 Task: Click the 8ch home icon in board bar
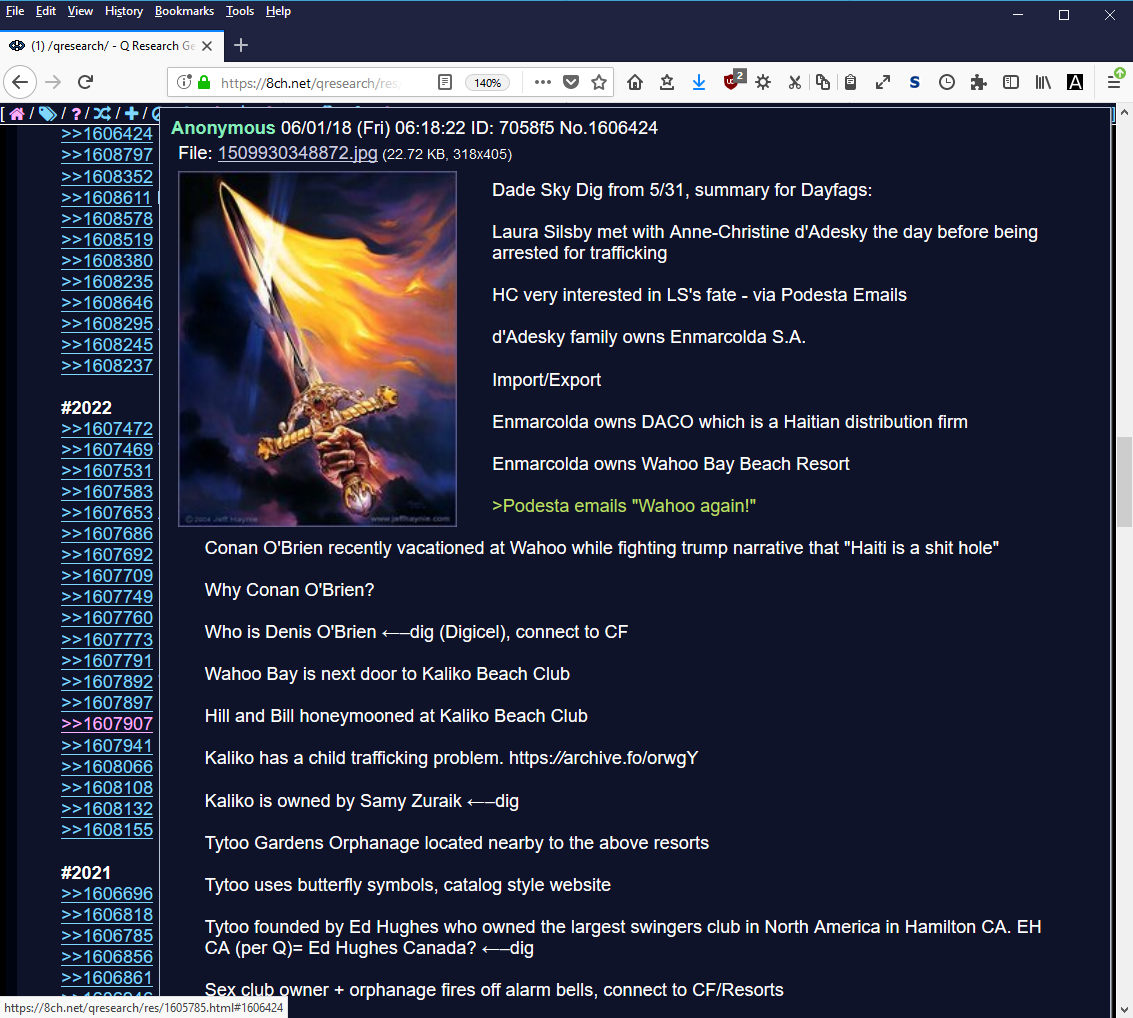pos(17,114)
